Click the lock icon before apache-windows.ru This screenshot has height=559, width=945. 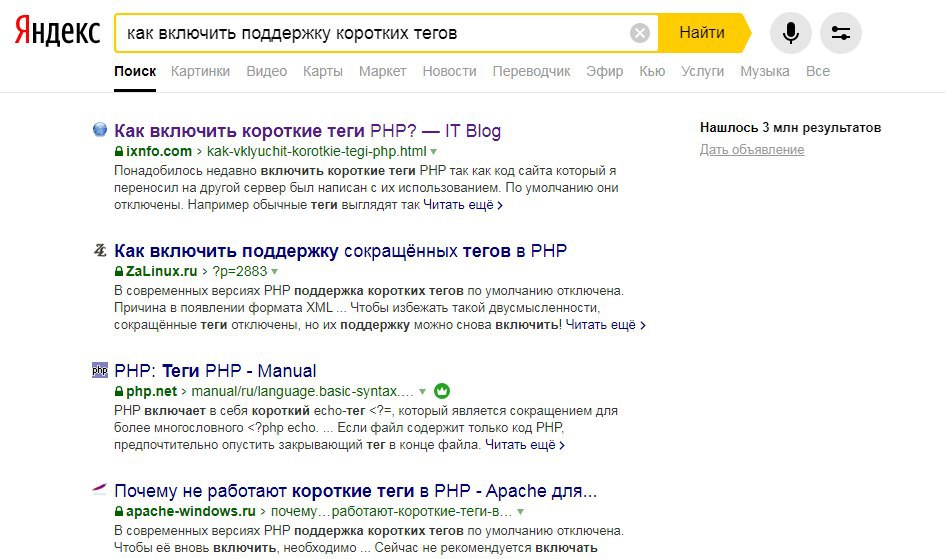(x=119, y=511)
